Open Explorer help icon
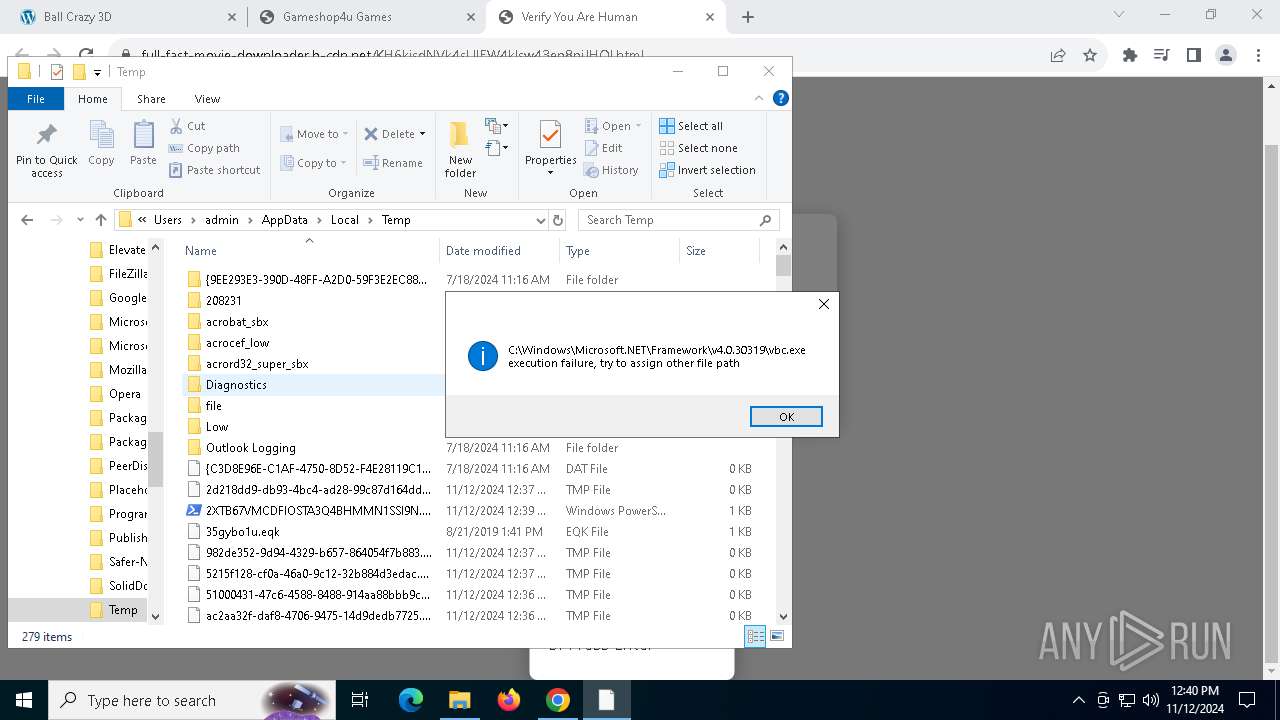 (781, 98)
